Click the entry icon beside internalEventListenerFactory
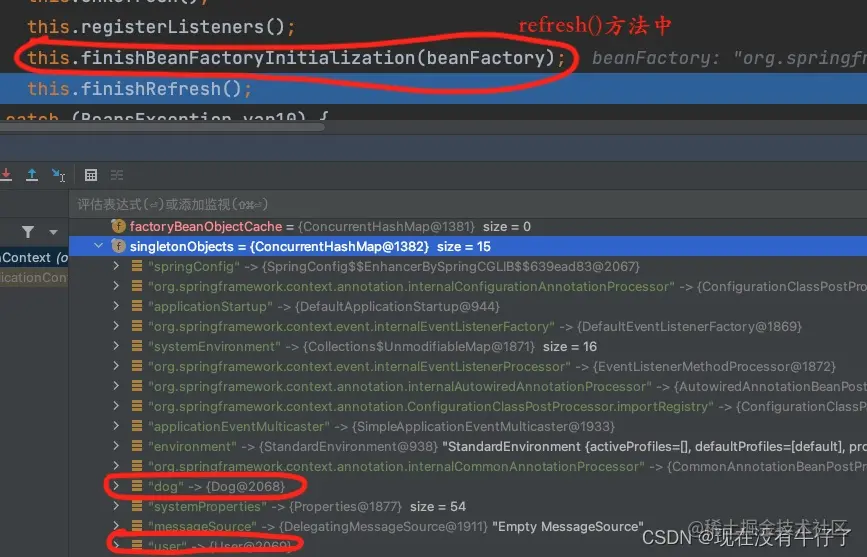867x557 pixels. click(137, 326)
